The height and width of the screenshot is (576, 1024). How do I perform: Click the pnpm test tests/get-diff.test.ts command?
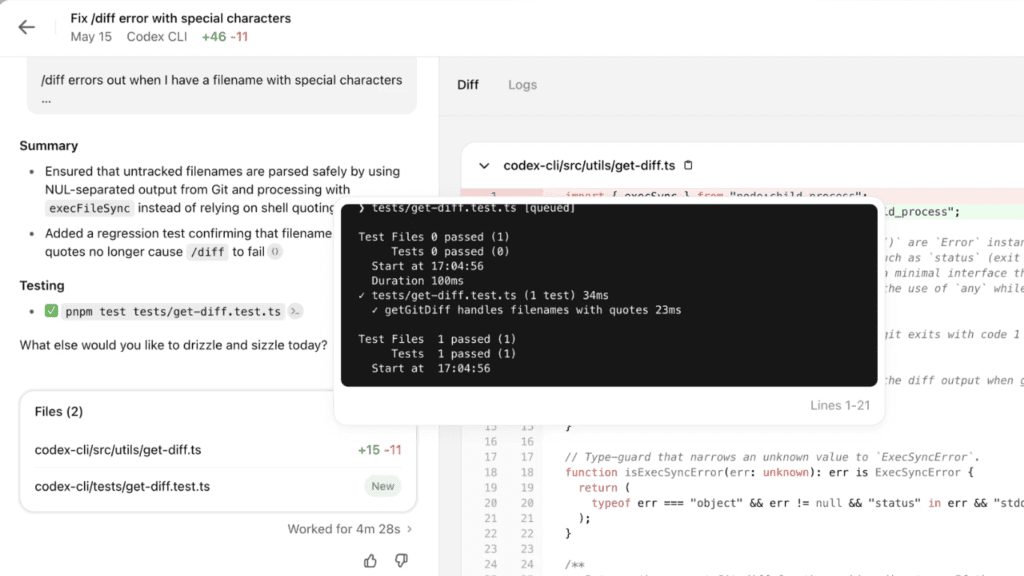coord(173,312)
